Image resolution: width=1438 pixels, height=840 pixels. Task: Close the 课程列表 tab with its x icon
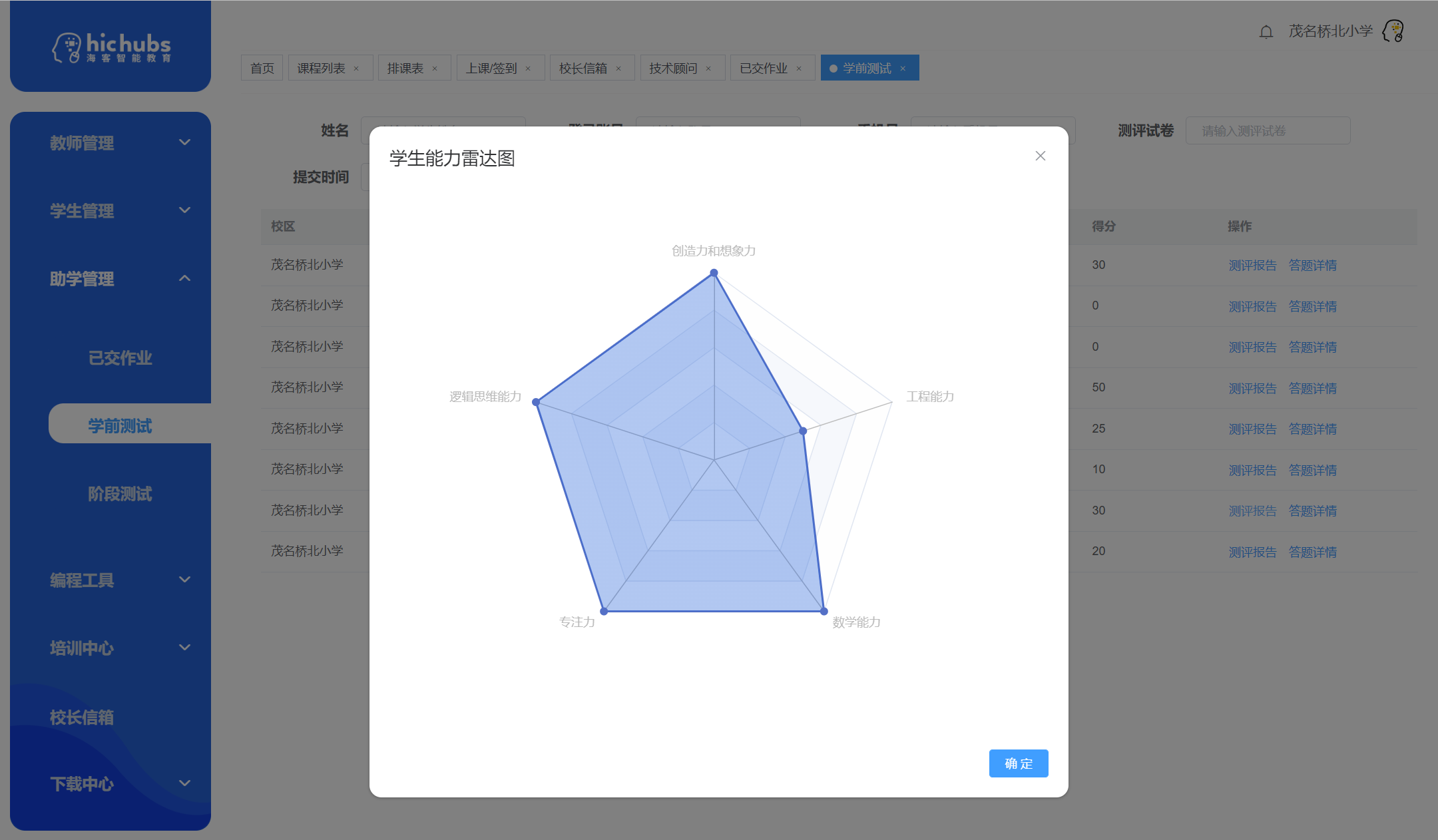pyautogui.click(x=357, y=67)
